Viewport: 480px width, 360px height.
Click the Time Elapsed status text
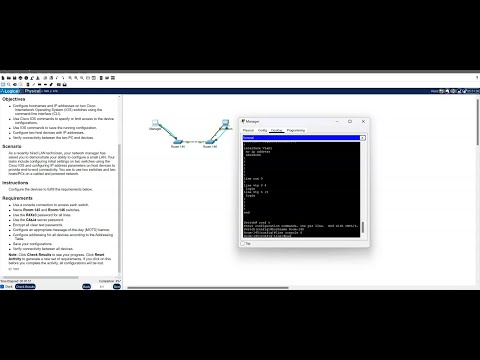pyautogui.click(x=16, y=281)
